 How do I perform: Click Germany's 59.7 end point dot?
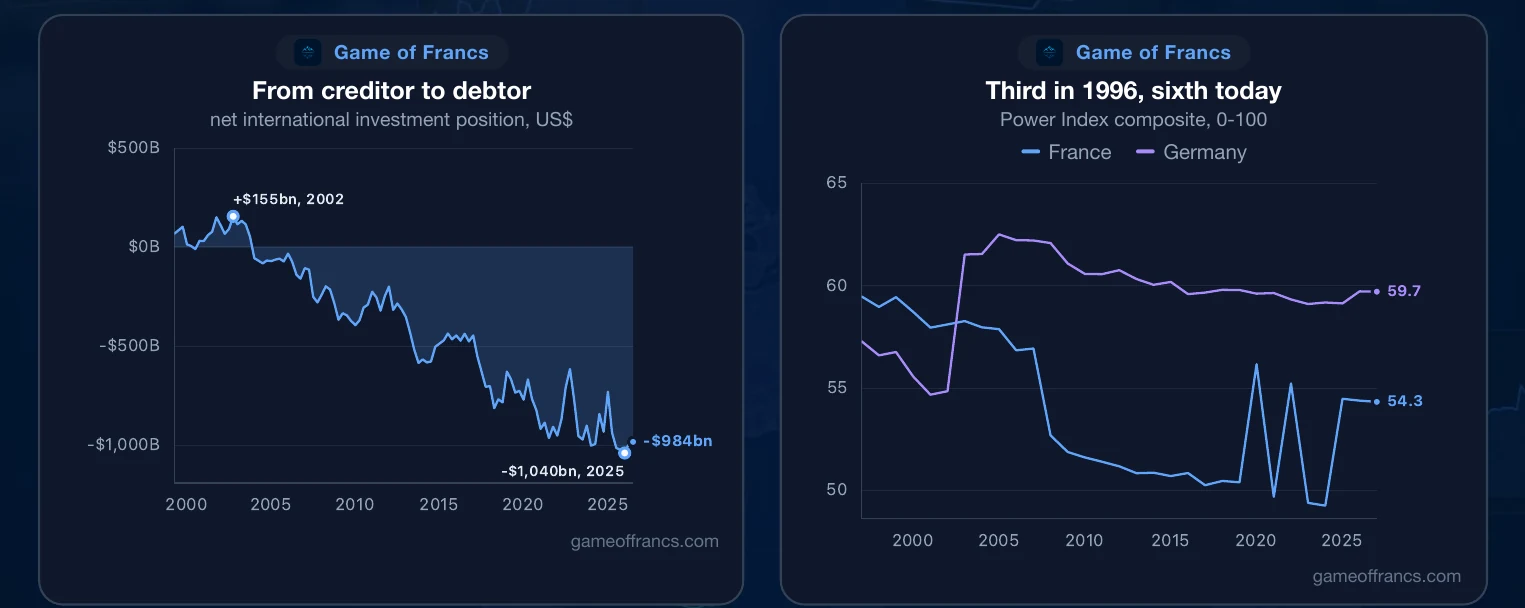[x=1377, y=291]
